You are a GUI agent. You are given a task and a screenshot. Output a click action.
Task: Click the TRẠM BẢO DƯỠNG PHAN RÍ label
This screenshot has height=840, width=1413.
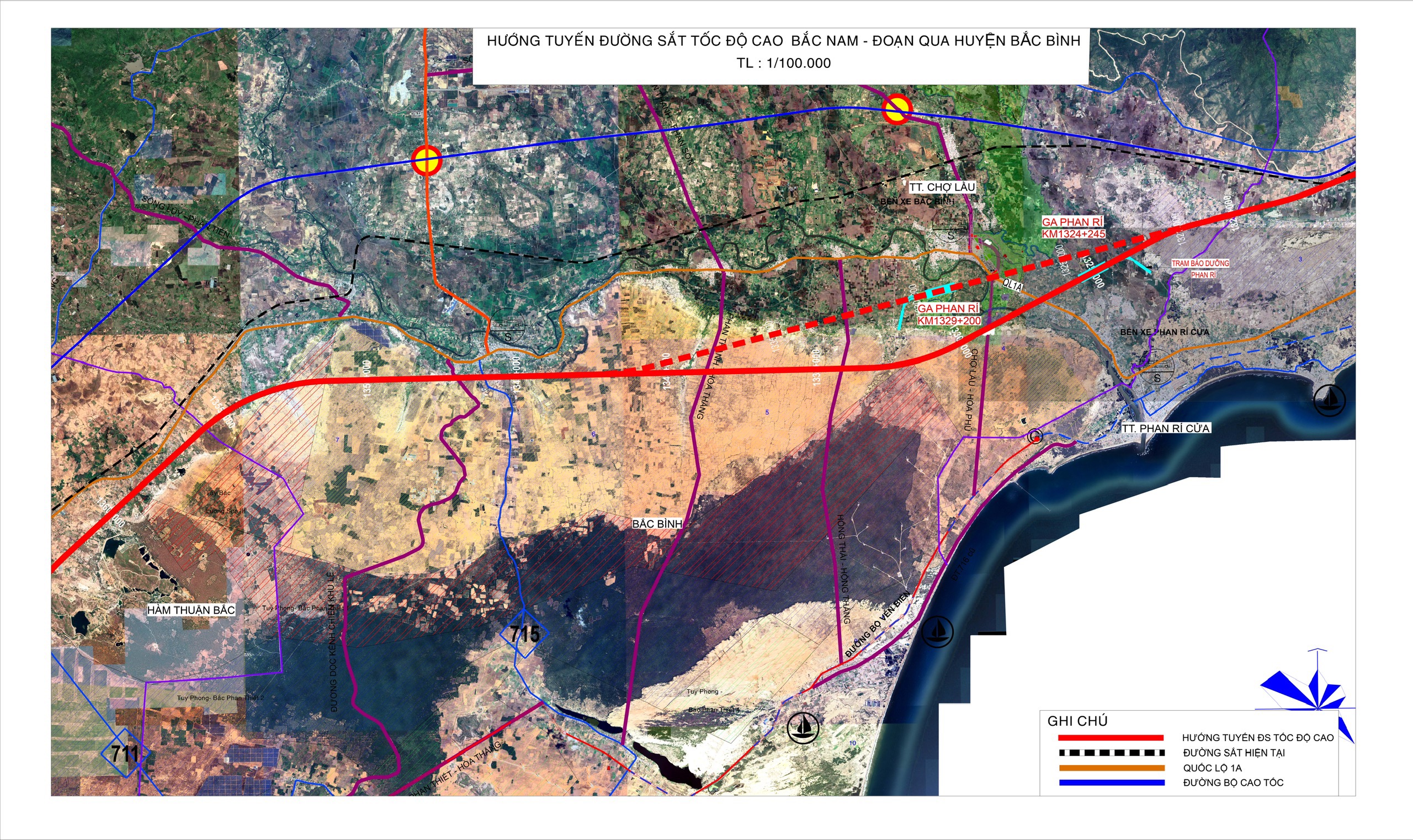pos(1200,269)
